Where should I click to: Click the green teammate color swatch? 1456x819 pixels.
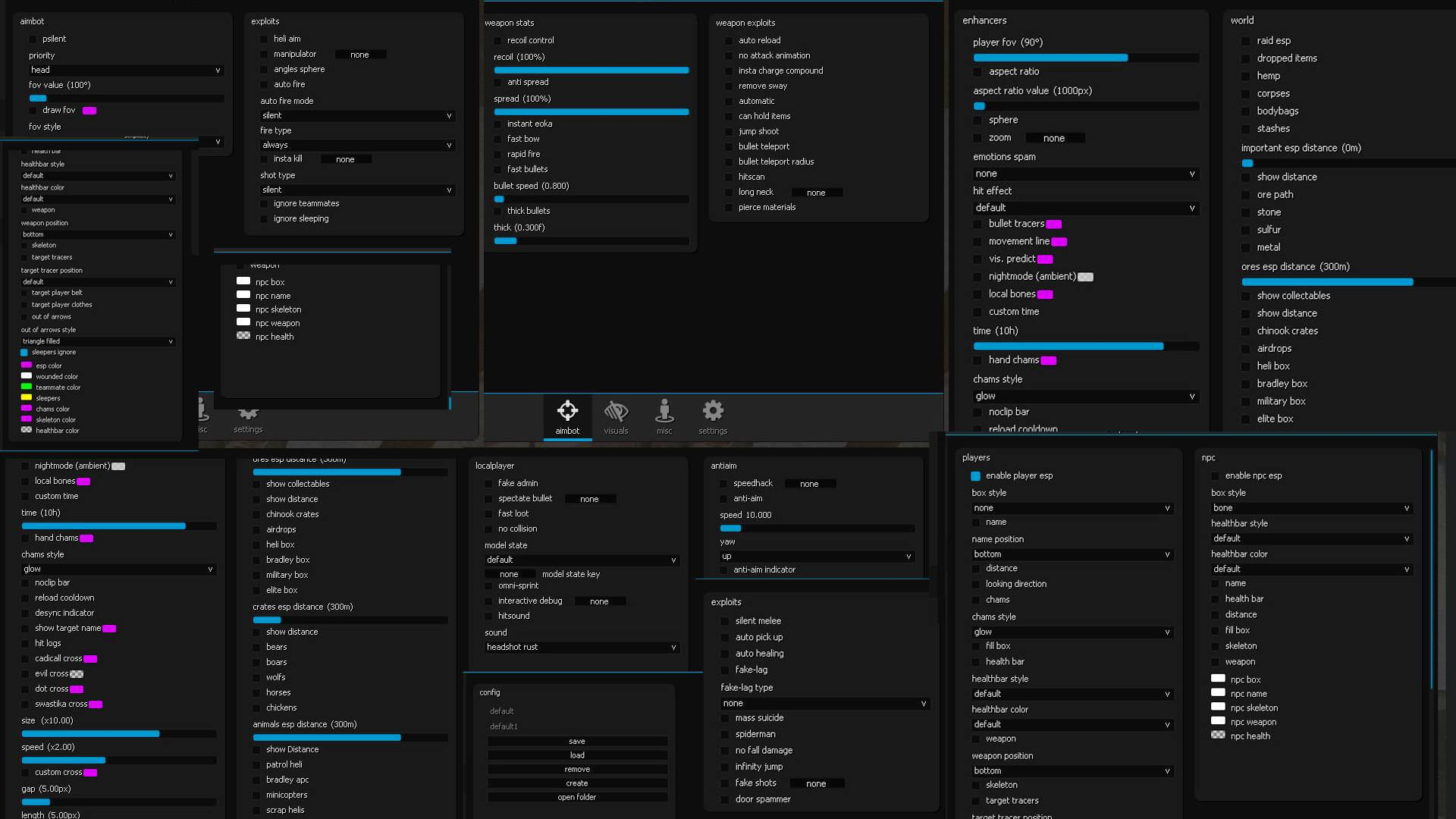27,387
